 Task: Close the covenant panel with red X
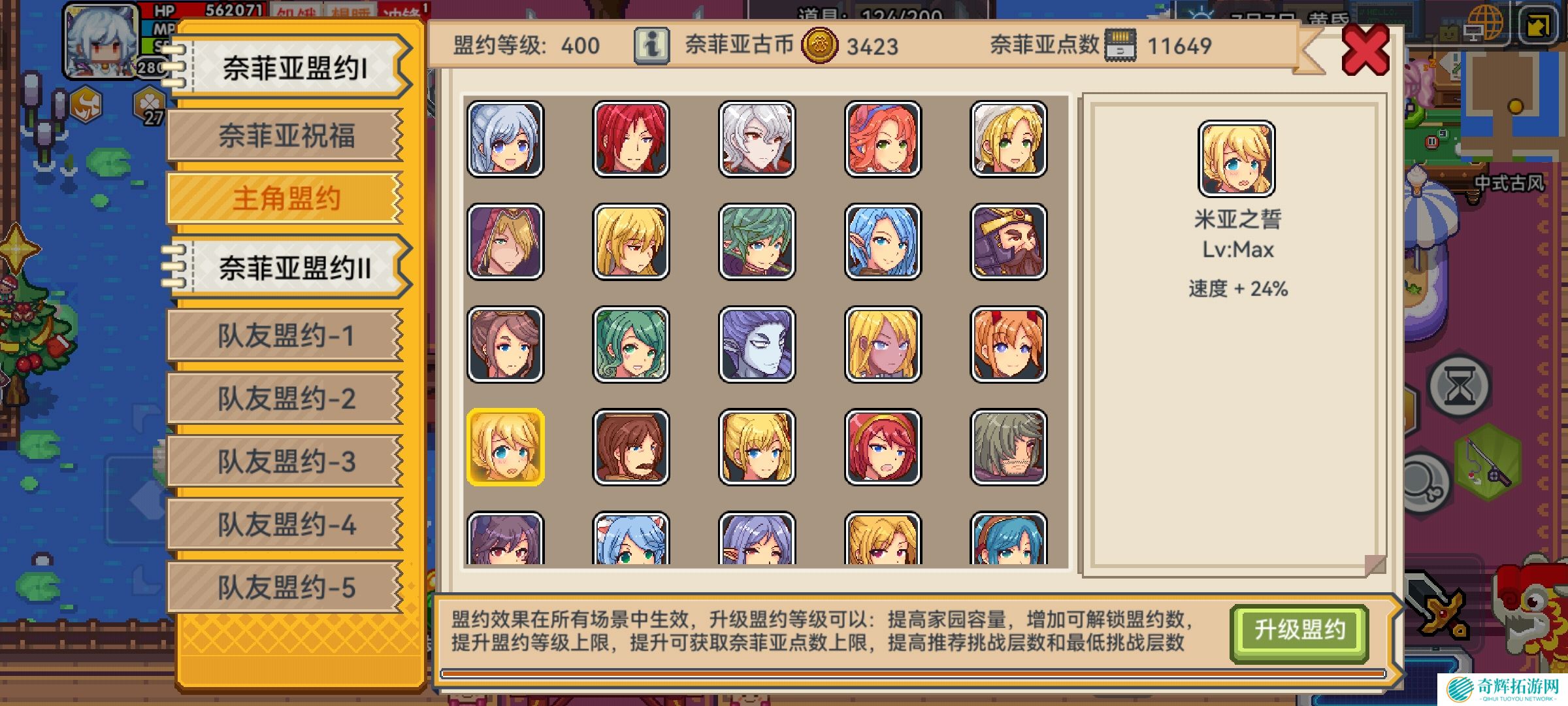pyautogui.click(x=1365, y=50)
